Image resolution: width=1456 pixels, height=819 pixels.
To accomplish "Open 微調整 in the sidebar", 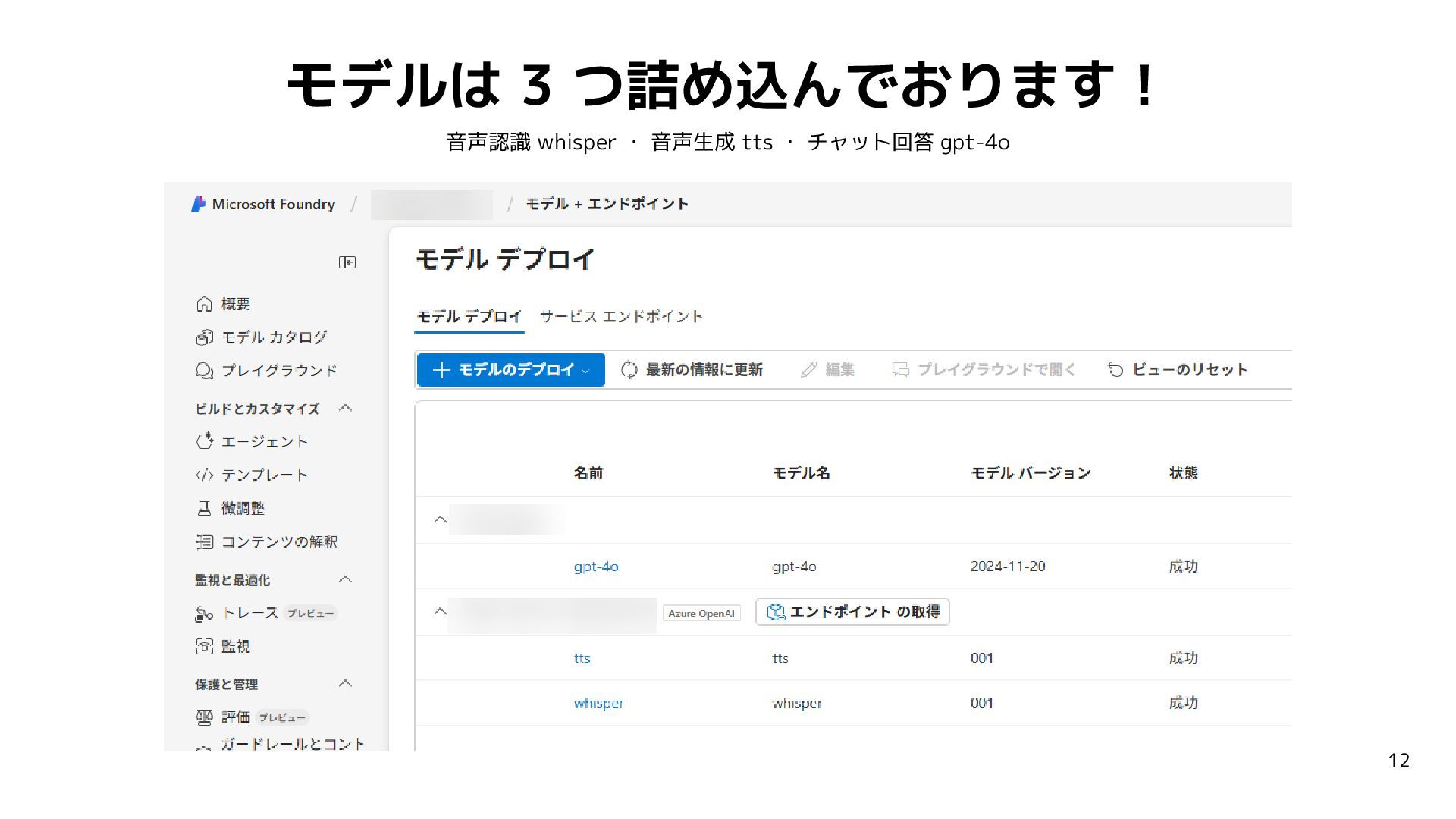I will 243,508.
